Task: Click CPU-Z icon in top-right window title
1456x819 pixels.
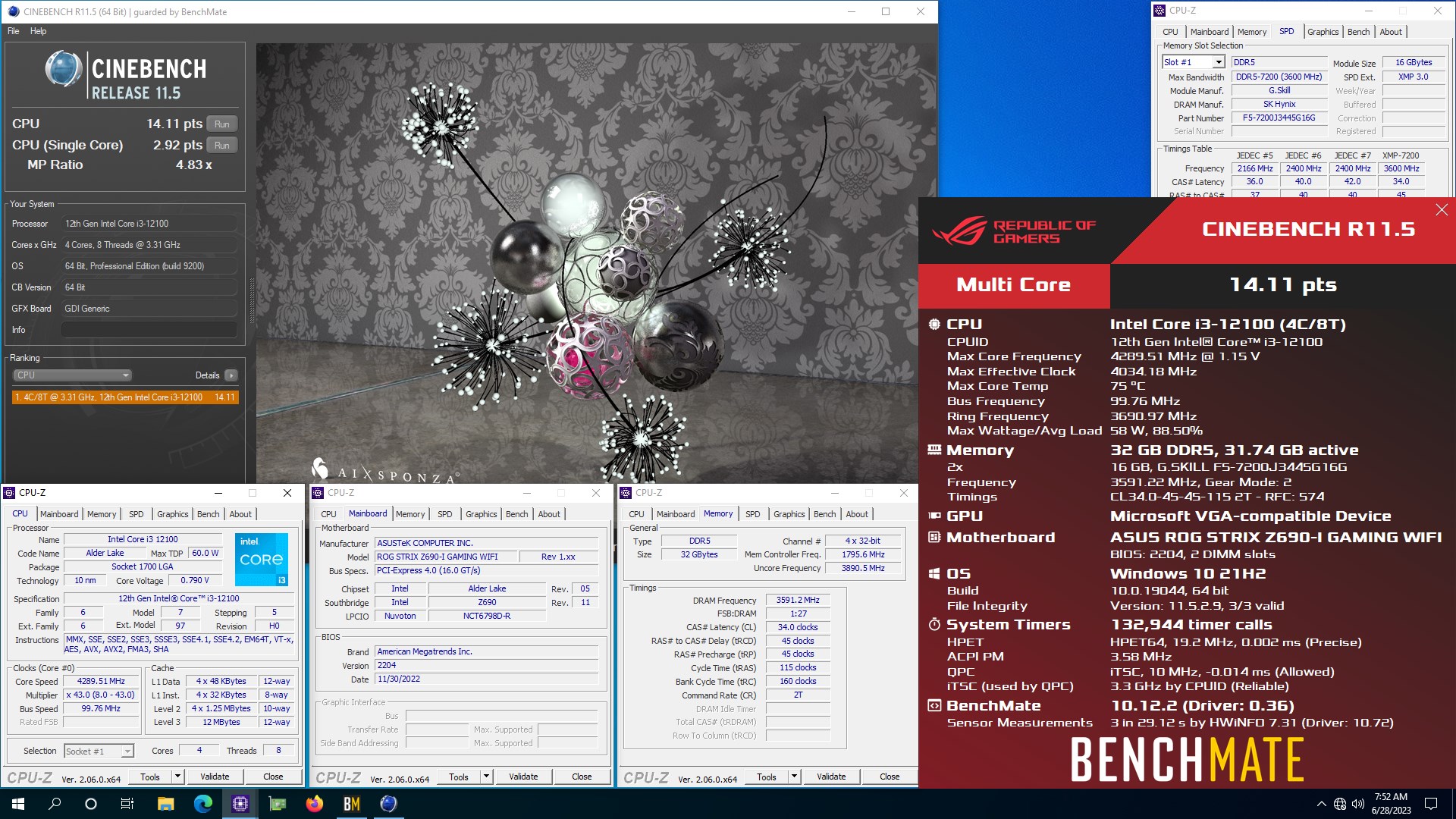Action: 1159,11
